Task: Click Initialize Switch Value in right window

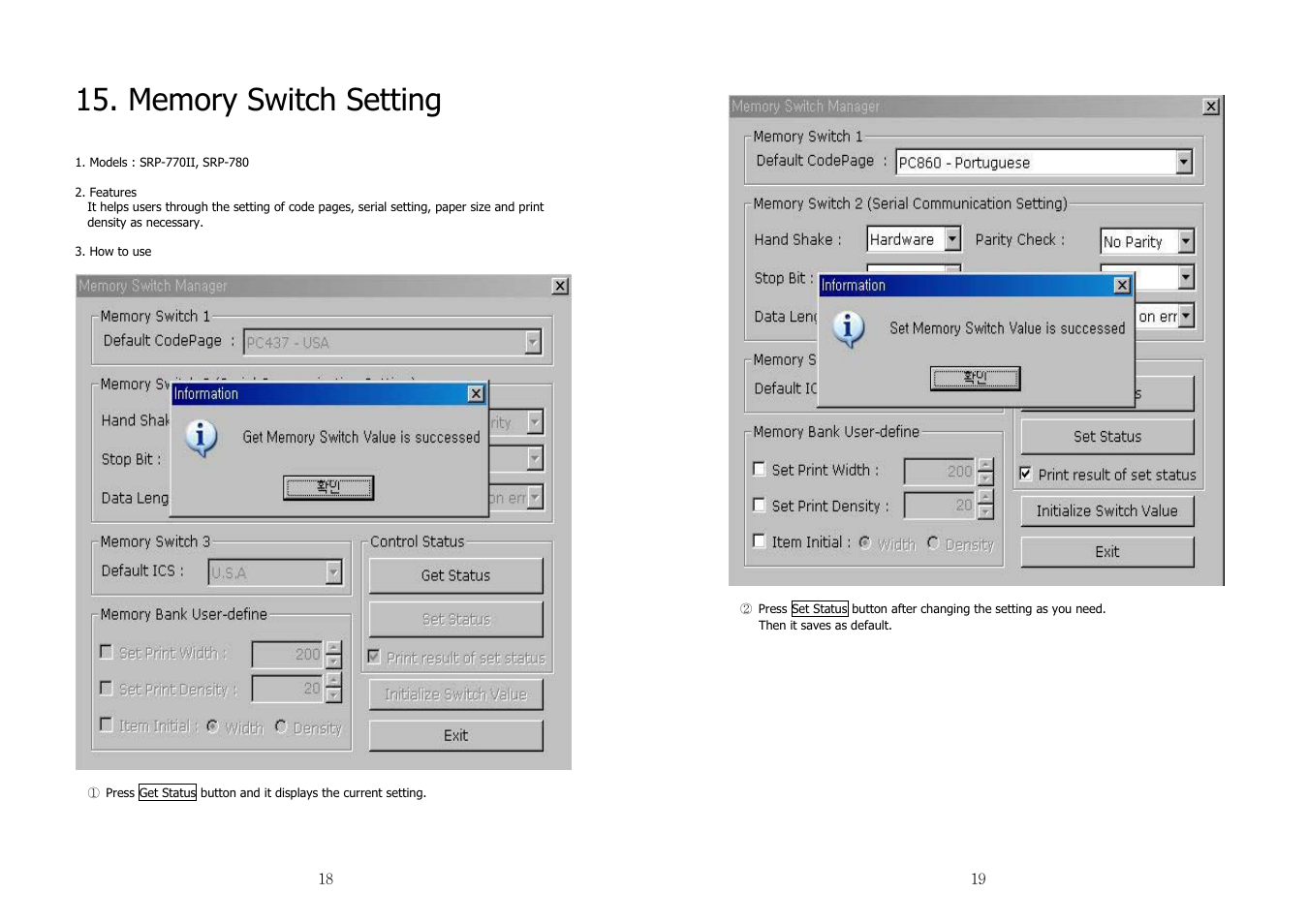Action: [x=1107, y=511]
